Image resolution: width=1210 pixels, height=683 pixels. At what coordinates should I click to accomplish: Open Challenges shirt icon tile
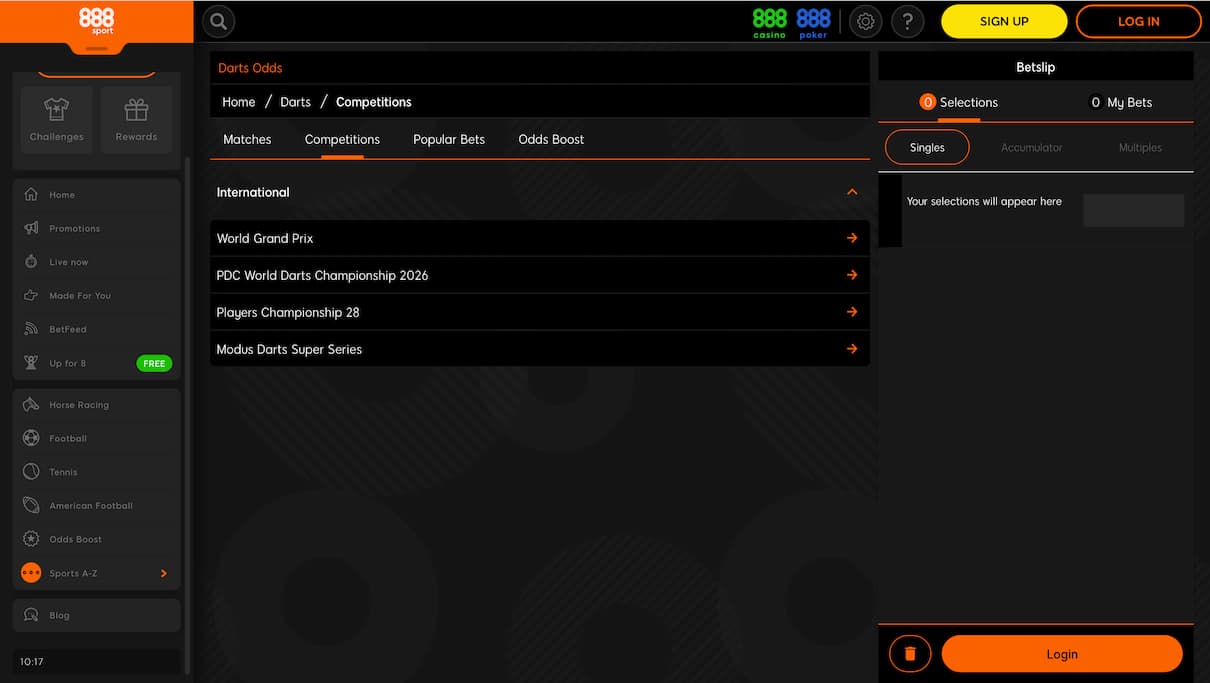[x=57, y=119]
